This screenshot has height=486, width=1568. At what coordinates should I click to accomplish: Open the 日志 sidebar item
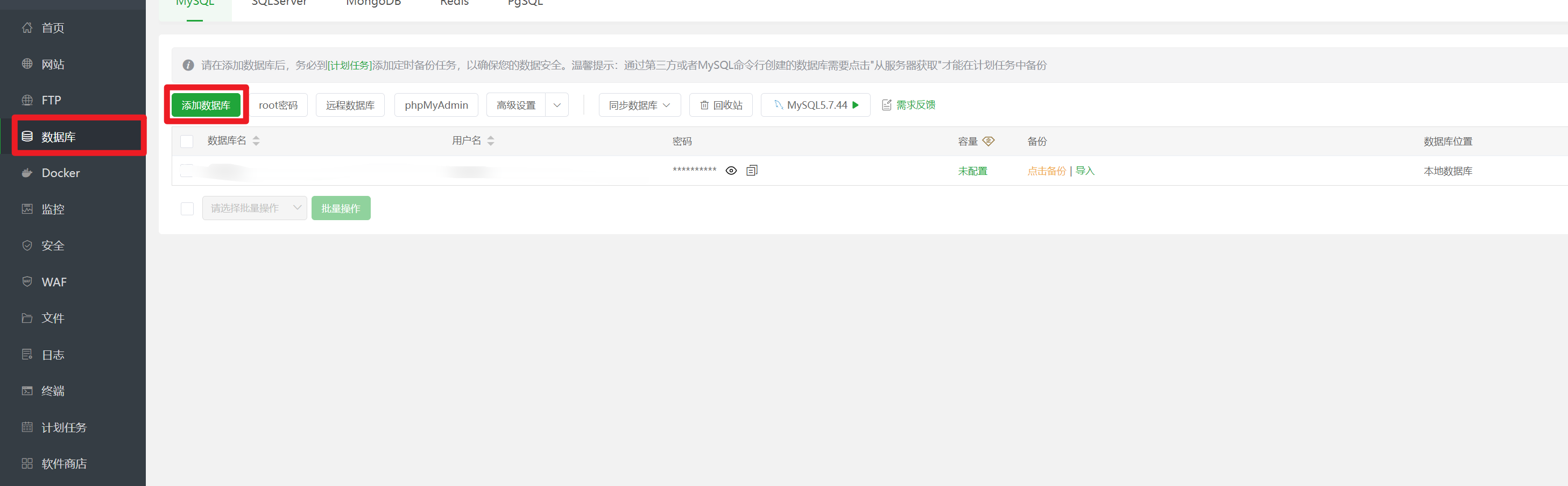[x=73, y=355]
